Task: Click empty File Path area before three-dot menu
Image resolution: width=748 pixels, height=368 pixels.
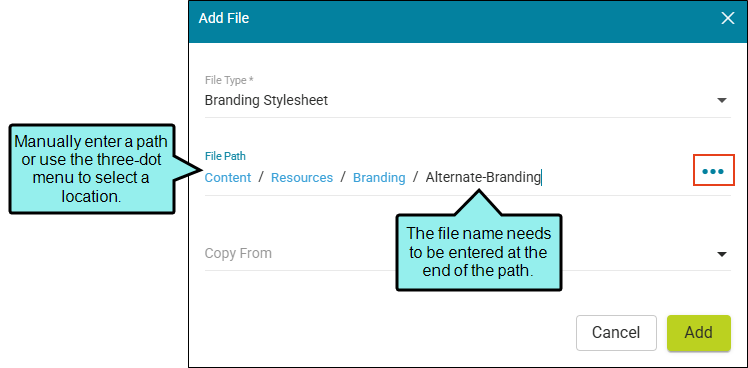Action: [x=615, y=178]
